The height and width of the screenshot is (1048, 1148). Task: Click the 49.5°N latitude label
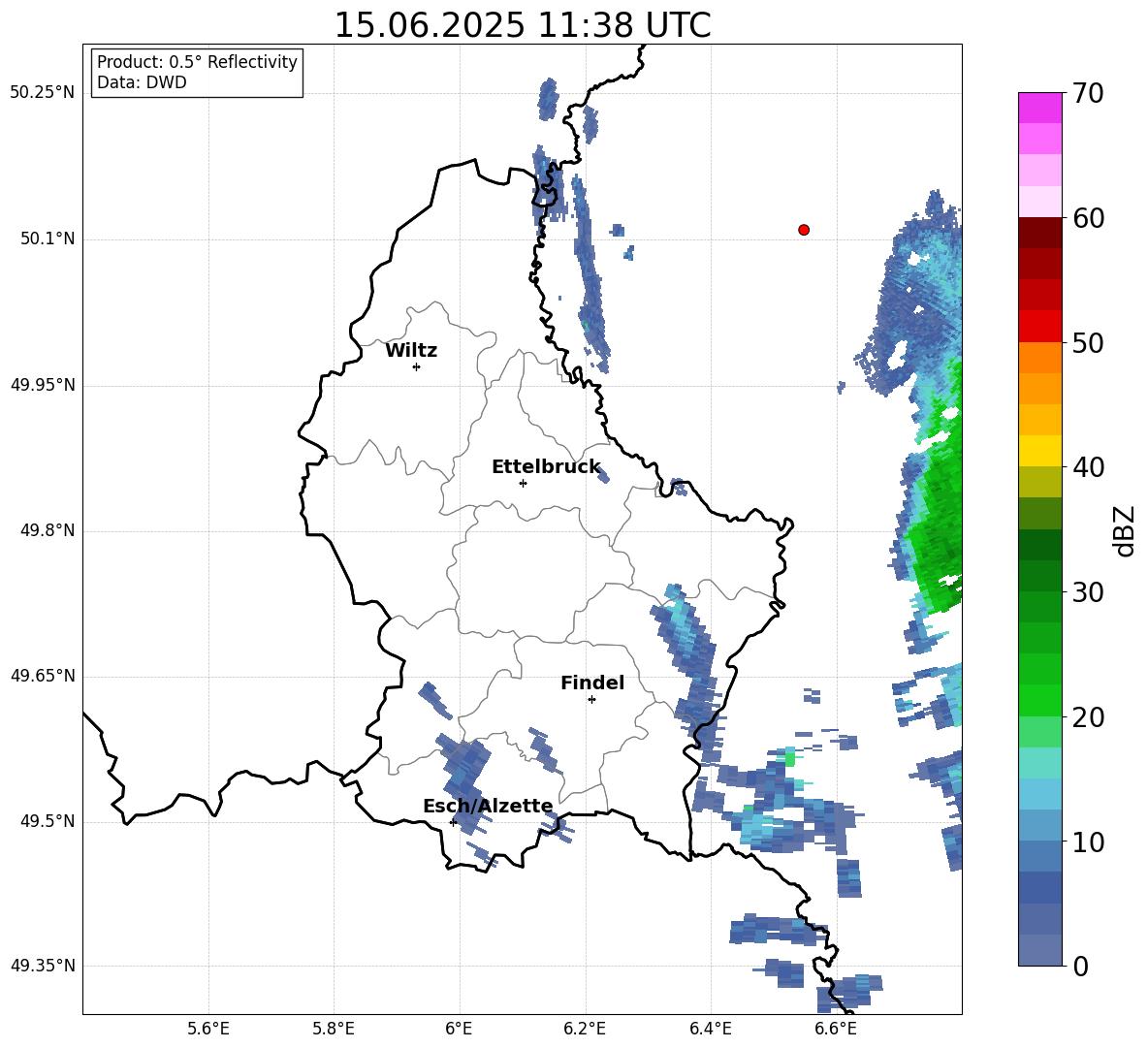(48, 821)
